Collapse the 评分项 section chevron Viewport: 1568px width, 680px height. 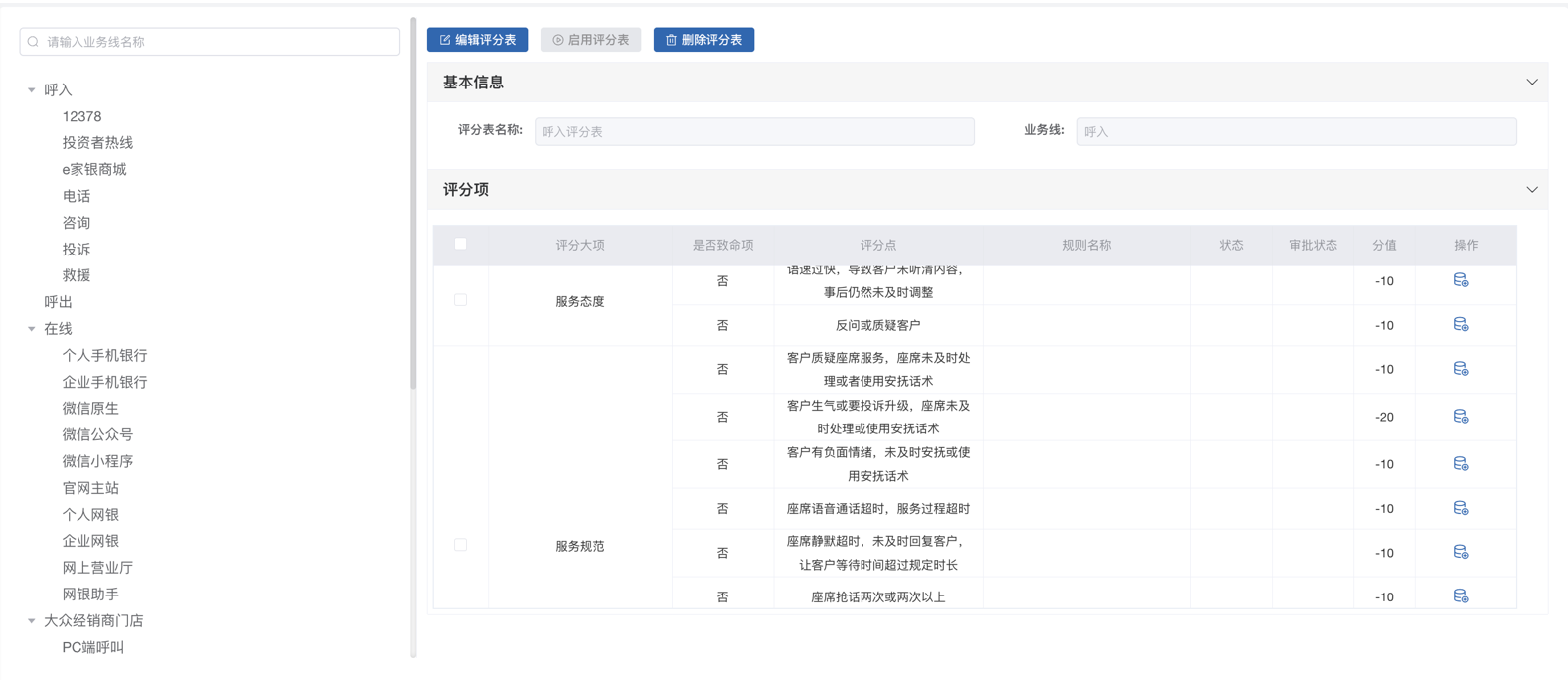click(1531, 190)
